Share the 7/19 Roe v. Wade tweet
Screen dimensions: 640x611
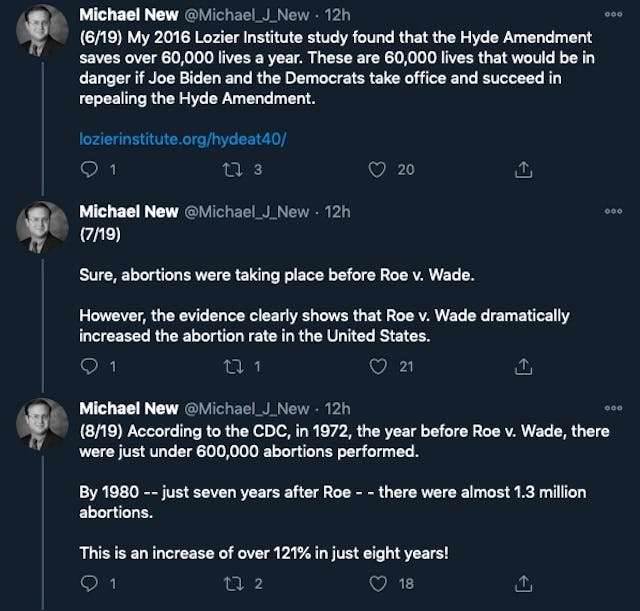coord(521,367)
